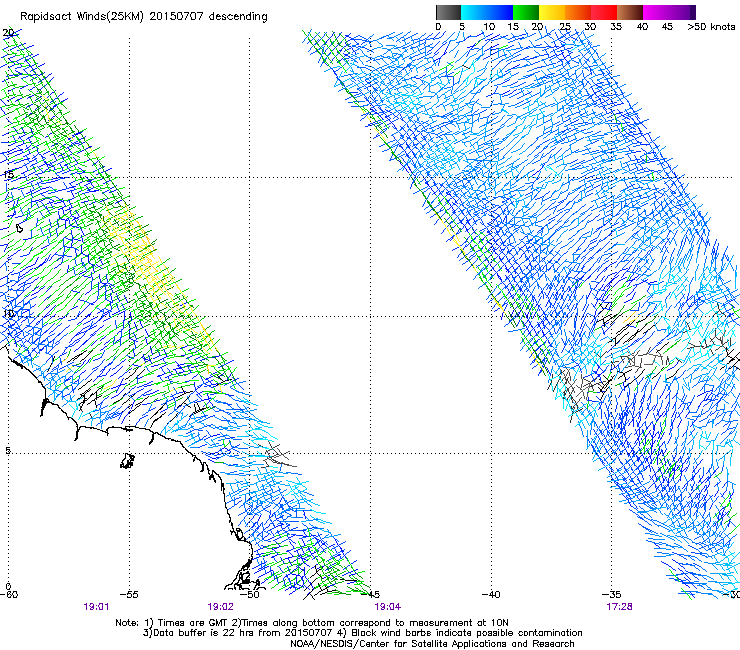Click the purple time stamp '19:04'
The height and width of the screenshot is (650, 740).
click(387, 607)
